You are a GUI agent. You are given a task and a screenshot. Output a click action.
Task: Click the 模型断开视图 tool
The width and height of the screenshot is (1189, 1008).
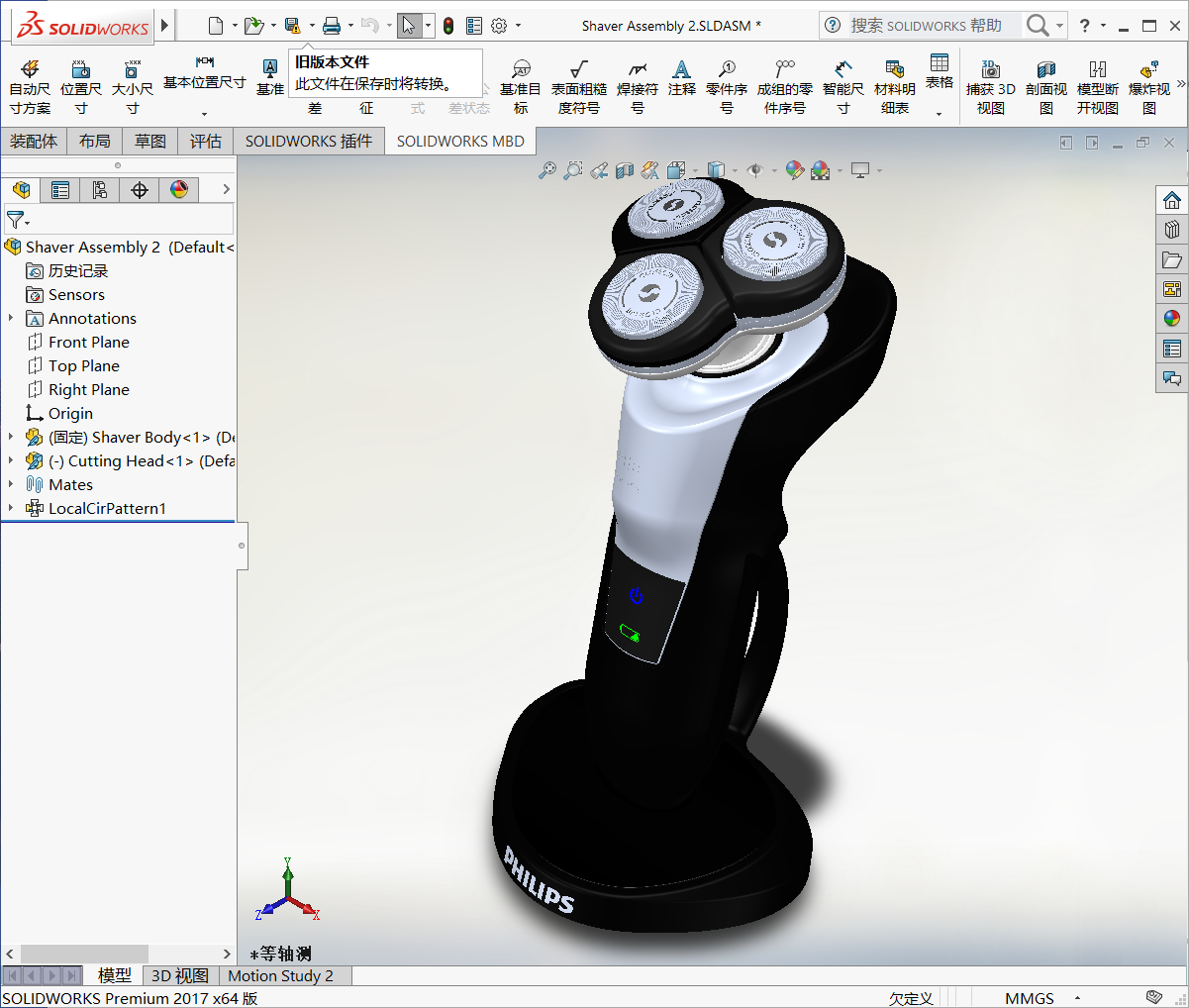pos(1098,87)
